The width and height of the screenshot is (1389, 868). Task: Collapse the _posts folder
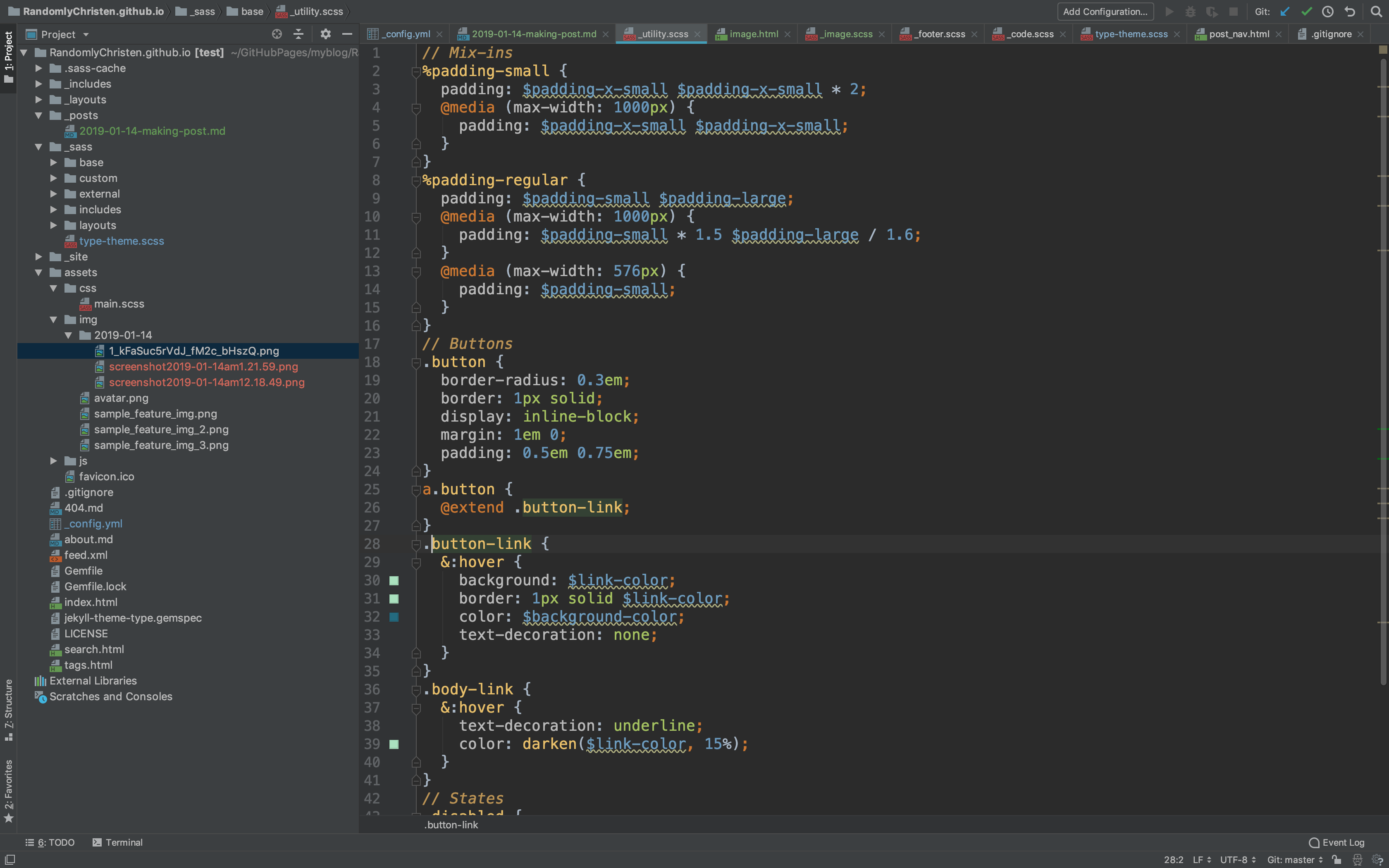tap(38, 115)
